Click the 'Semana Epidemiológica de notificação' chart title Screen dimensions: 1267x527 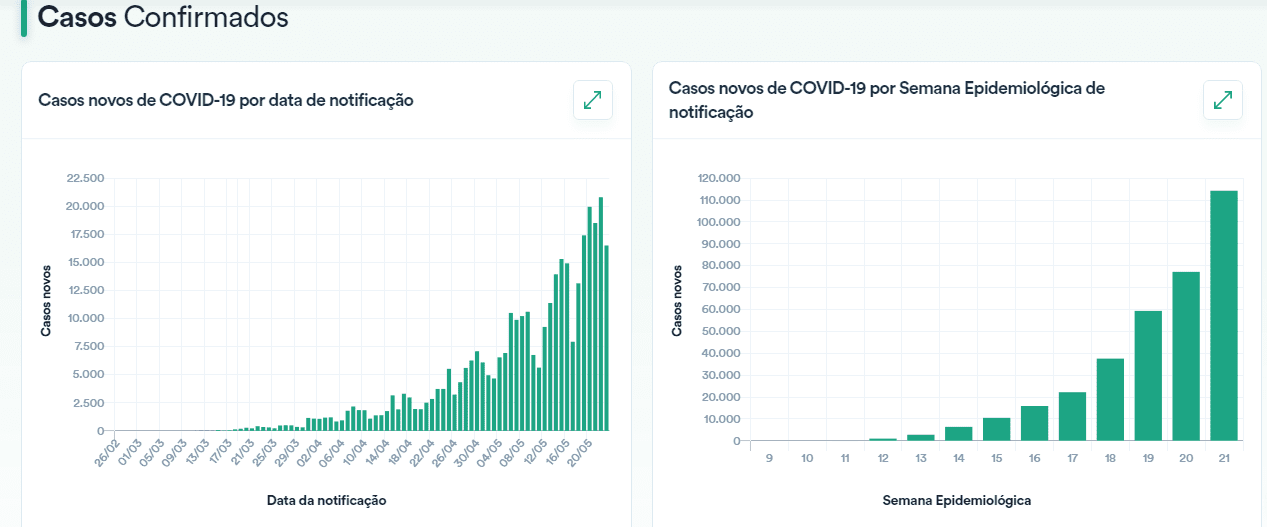pyautogui.click(x=887, y=100)
